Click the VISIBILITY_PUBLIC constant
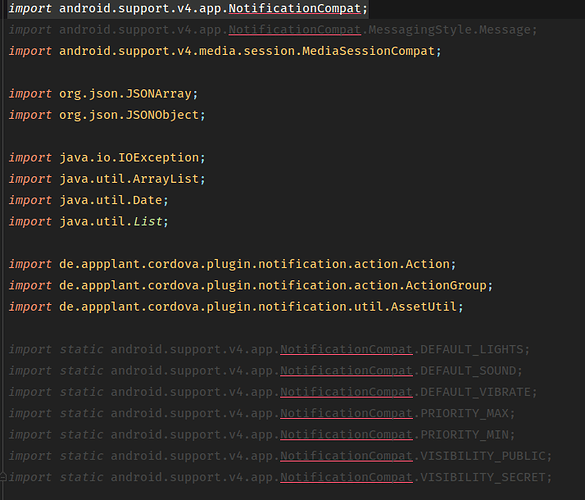The width and height of the screenshot is (585, 500). coord(483,456)
